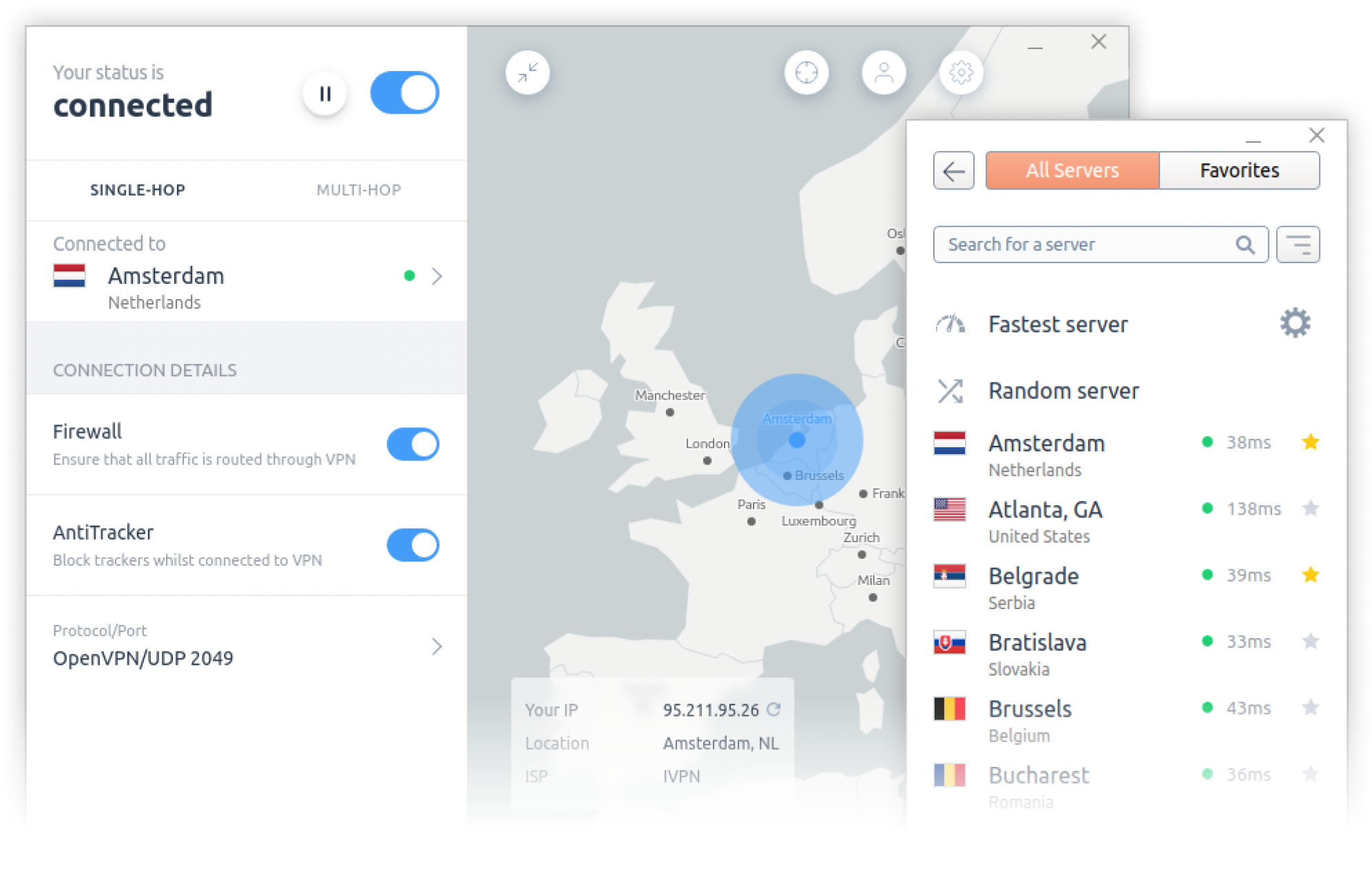Screen dimensions: 1372x882
Task: Click the Slovakia flag icon
Action: pyautogui.click(x=949, y=642)
